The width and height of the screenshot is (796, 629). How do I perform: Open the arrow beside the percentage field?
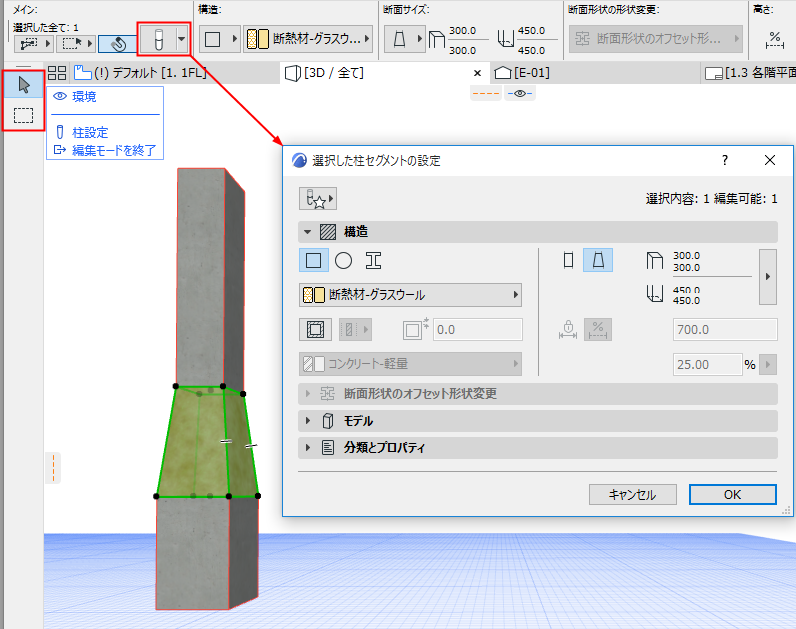click(x=768, y=365)
